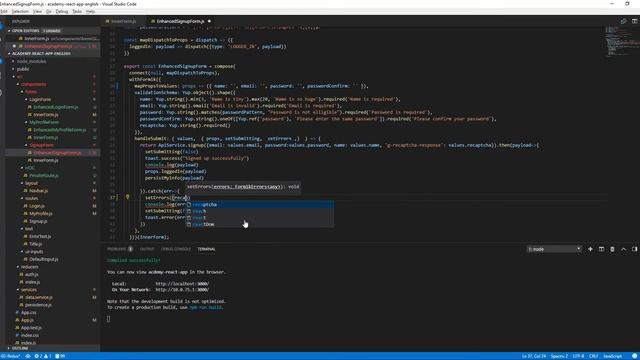Collapse the OPEN EDITORS section

pyautogui.click(x=53, y=31)
